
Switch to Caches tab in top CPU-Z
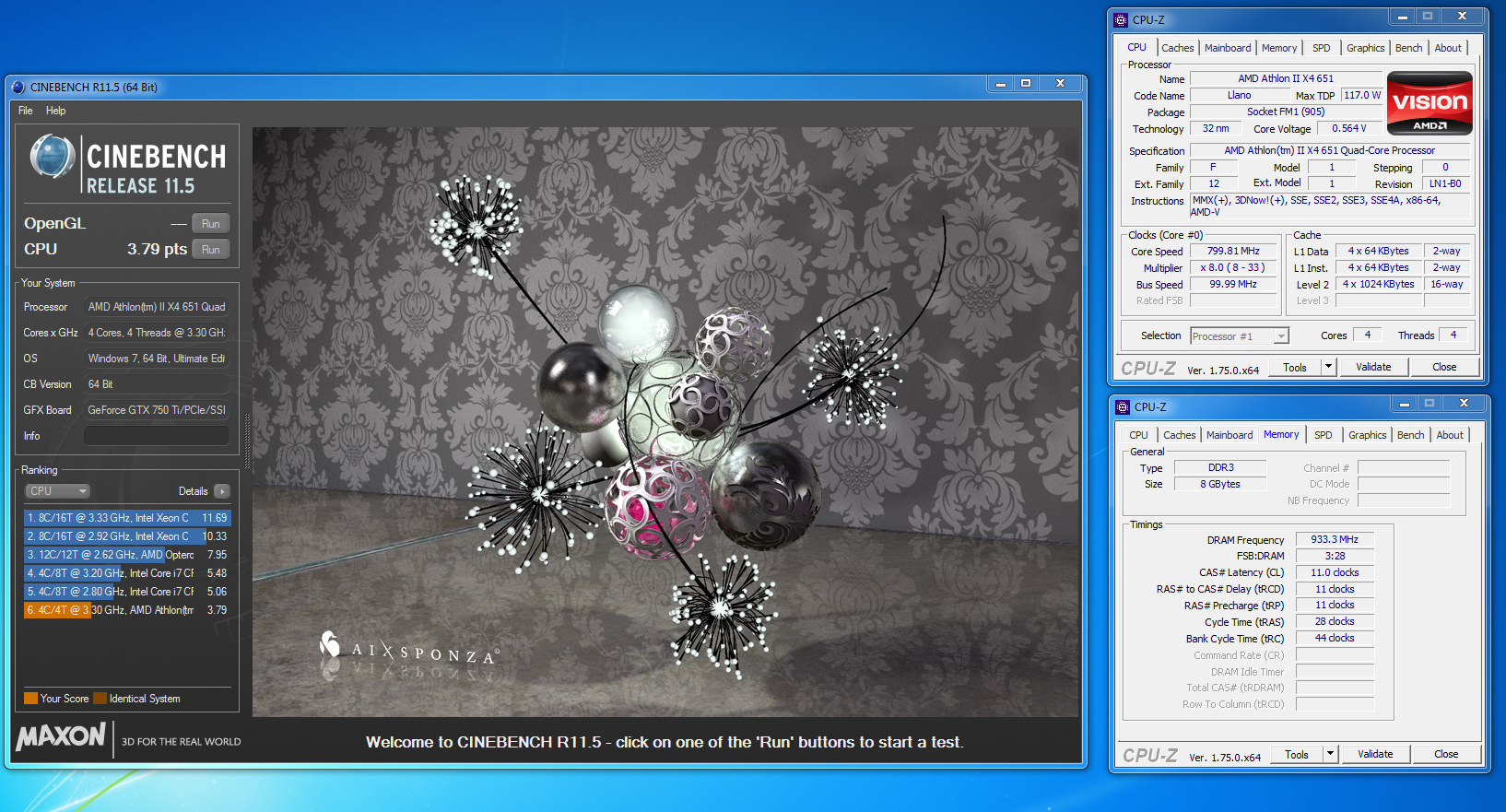pyautogui.click(x=1177, y=48)
